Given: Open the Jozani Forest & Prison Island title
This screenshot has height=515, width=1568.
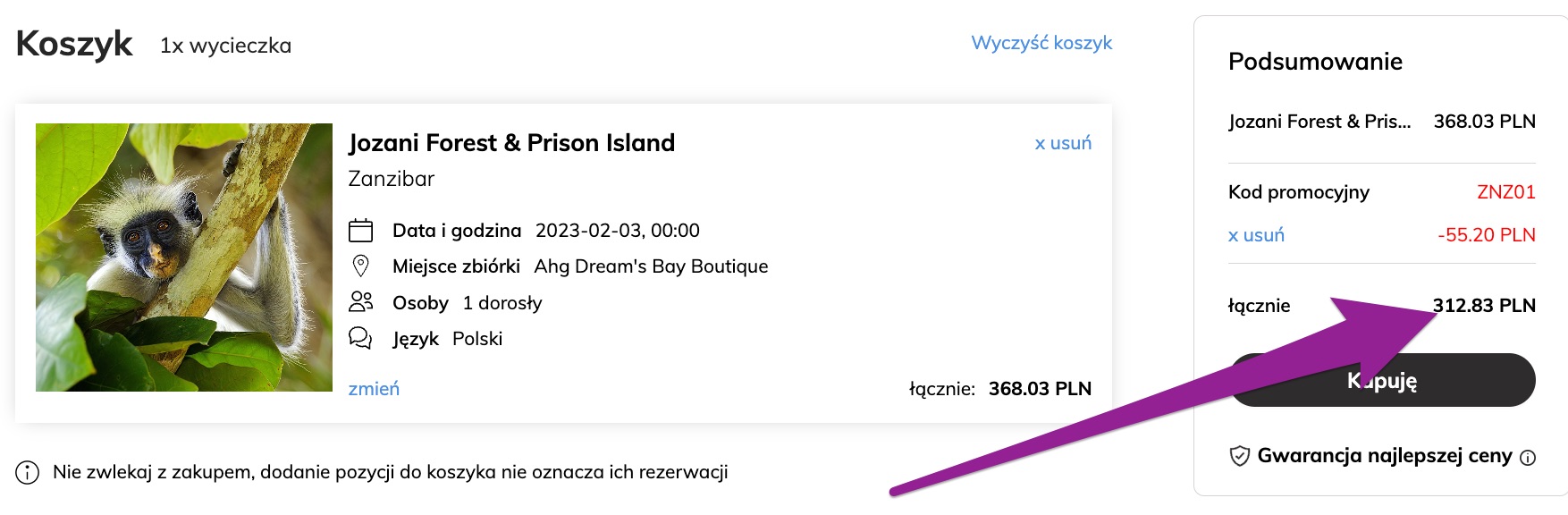Looking at the screenshot, I should (x=511, y=143).
